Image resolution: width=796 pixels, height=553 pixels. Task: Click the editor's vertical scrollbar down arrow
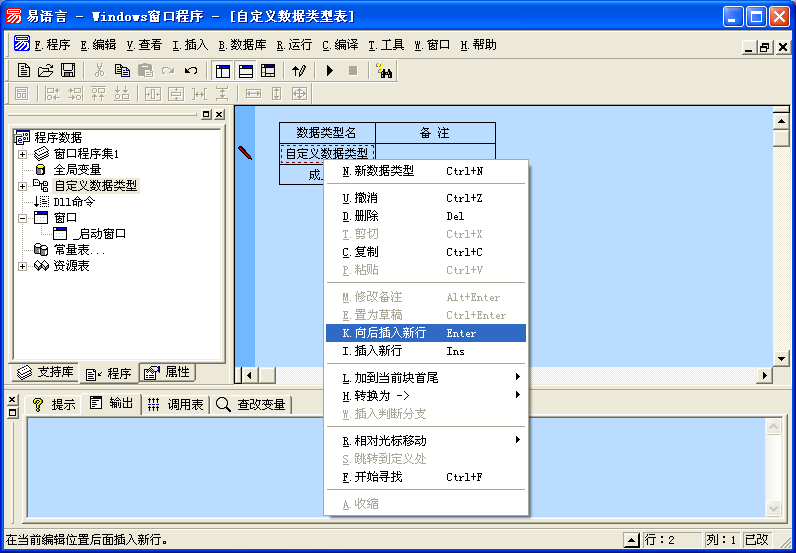(782, 358)
